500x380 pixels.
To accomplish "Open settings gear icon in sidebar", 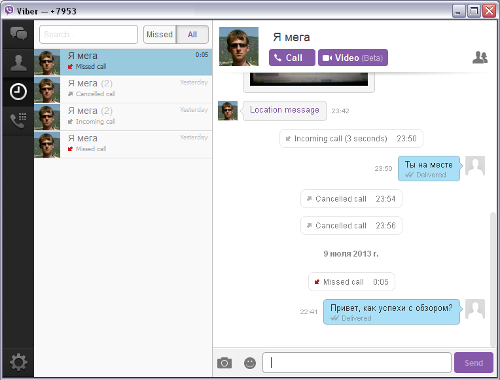I will pos(18,362).
